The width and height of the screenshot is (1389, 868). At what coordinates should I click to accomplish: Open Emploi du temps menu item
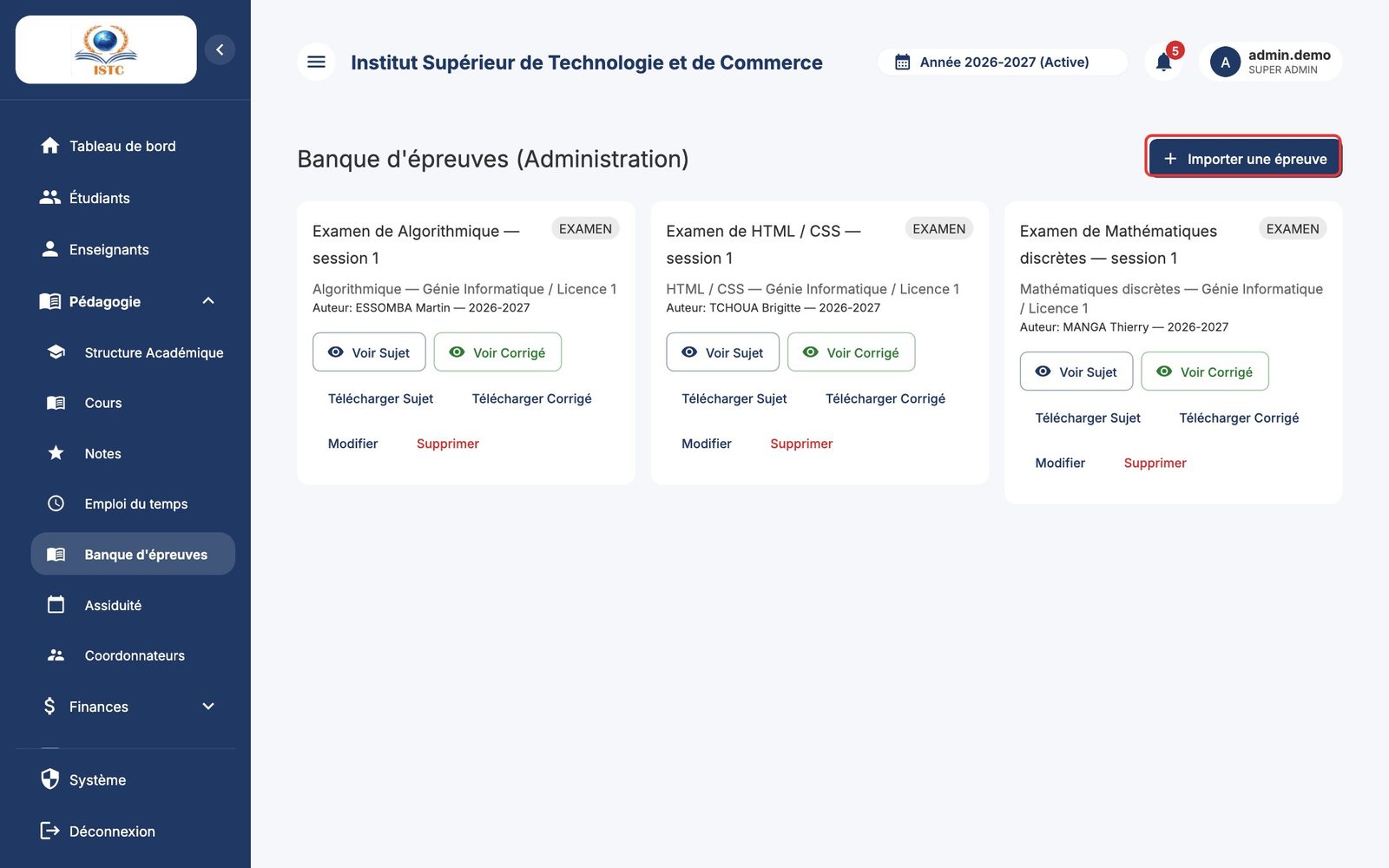pos(133,503)
